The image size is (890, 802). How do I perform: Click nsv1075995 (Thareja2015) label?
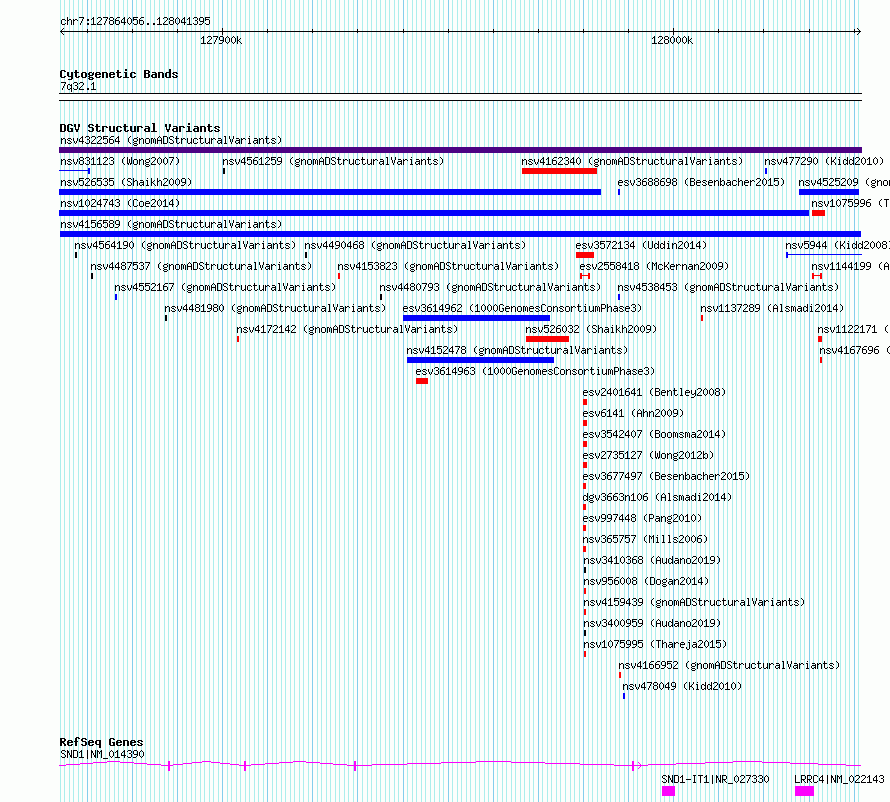[655, 644]
